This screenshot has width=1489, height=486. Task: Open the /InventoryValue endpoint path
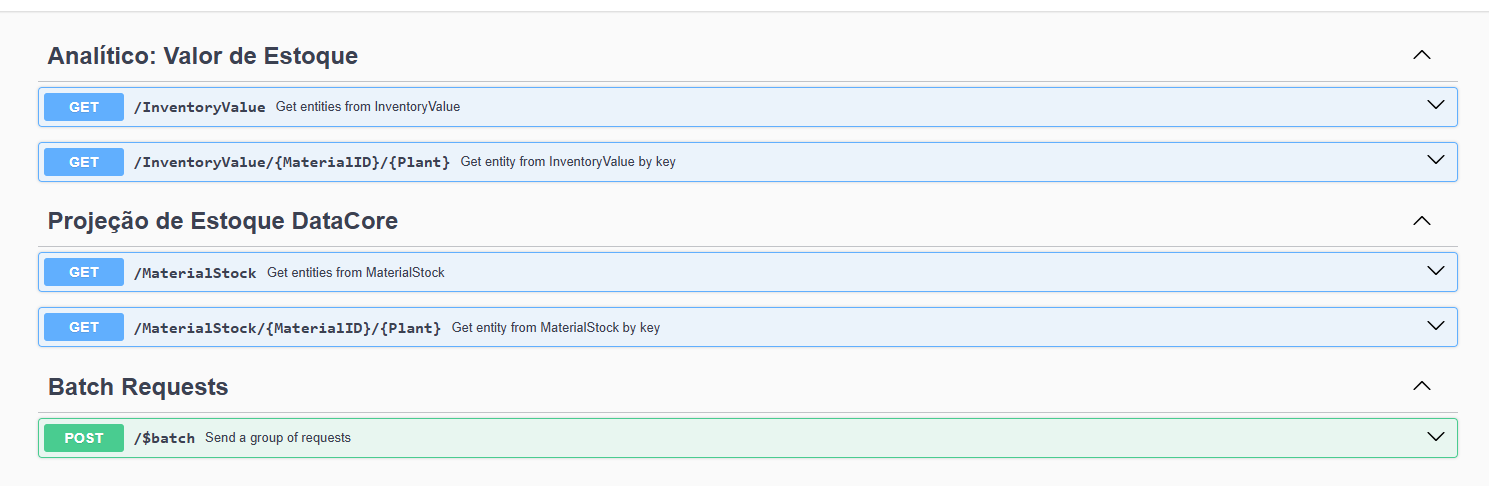point(199,107)
